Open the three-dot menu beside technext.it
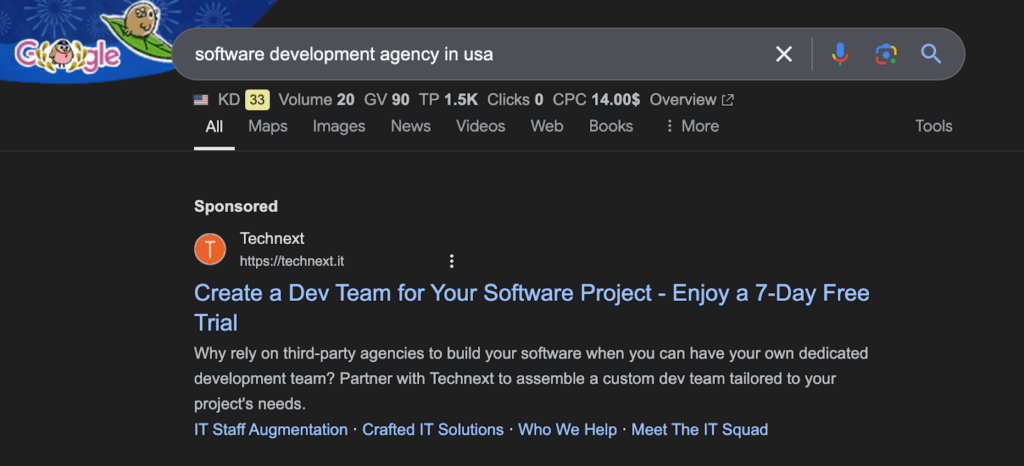 [451, 262]
